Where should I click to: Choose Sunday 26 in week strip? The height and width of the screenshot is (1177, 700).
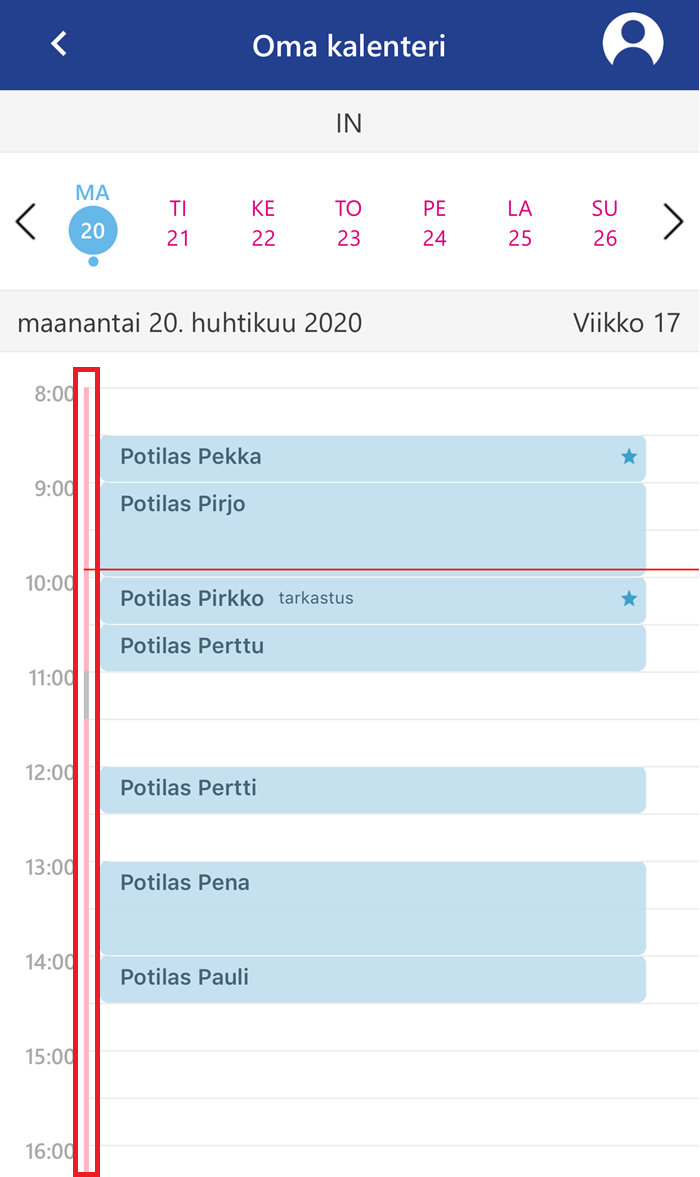click(x=605, y=223)
